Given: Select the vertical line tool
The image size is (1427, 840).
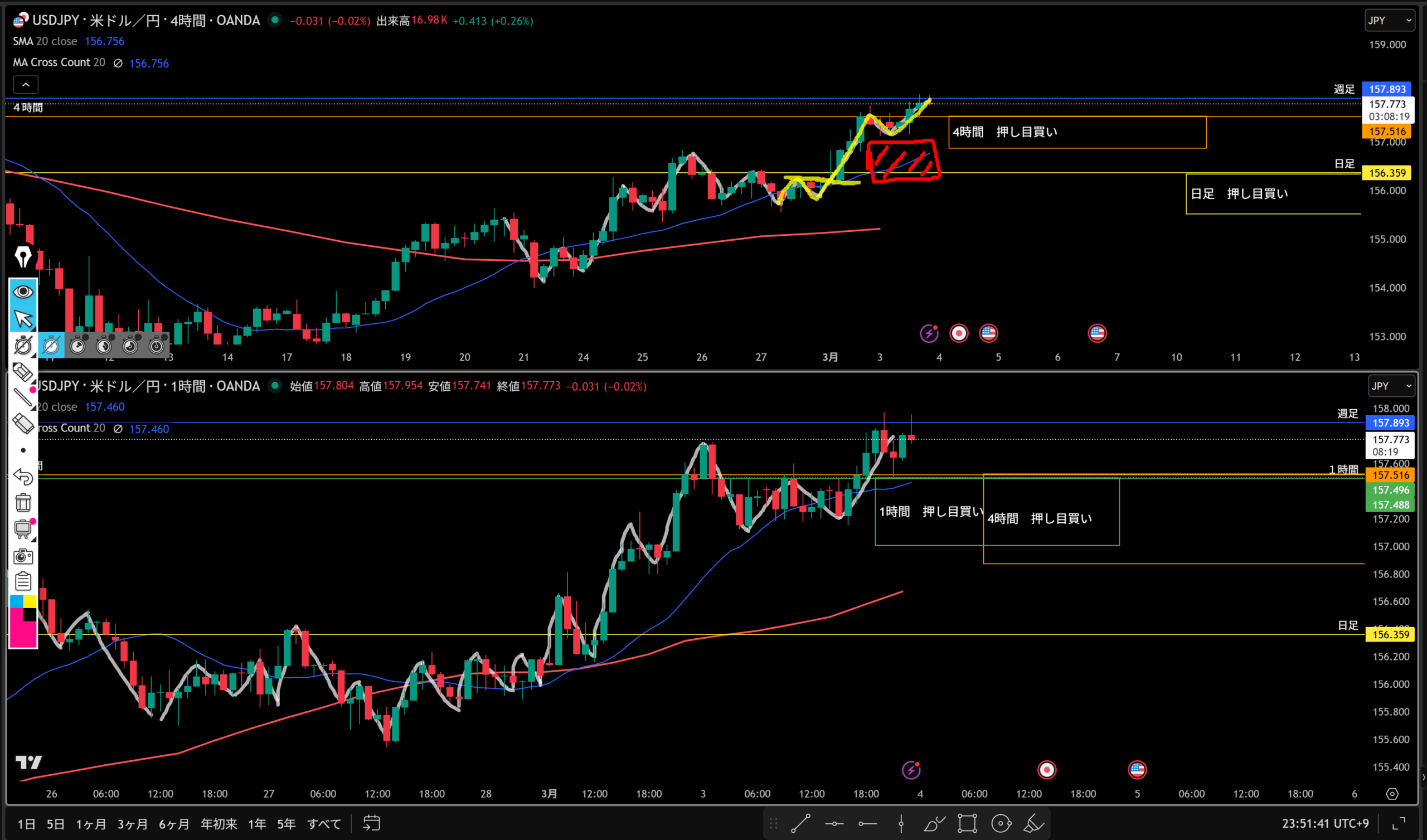Looking at the screenshot, I should (x=900, y=823).
